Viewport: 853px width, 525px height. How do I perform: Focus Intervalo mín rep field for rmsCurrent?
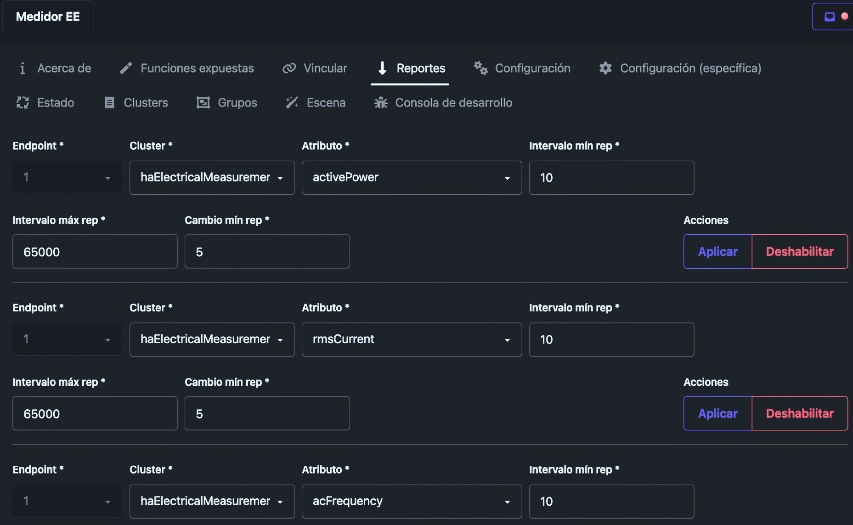tap(611, 339)
